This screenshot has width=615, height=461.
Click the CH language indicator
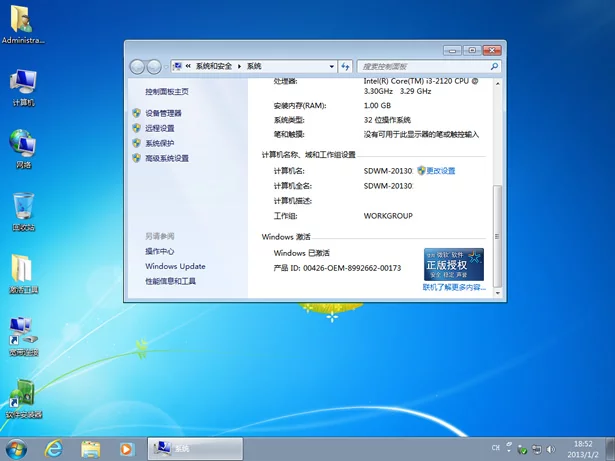click(x=495, y=448)
